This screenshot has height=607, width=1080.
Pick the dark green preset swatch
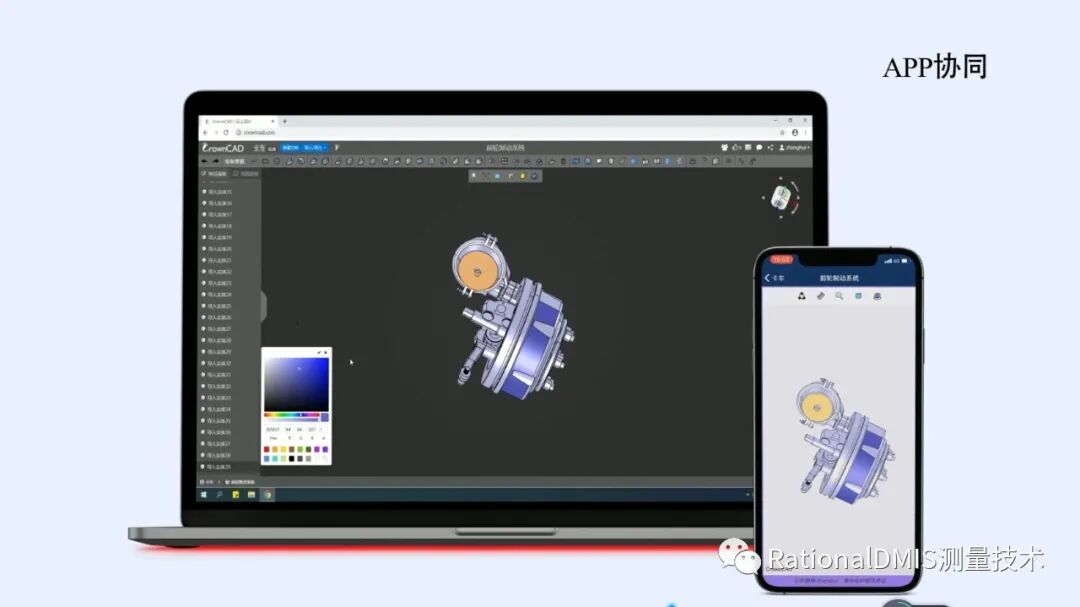click(309, 449)
